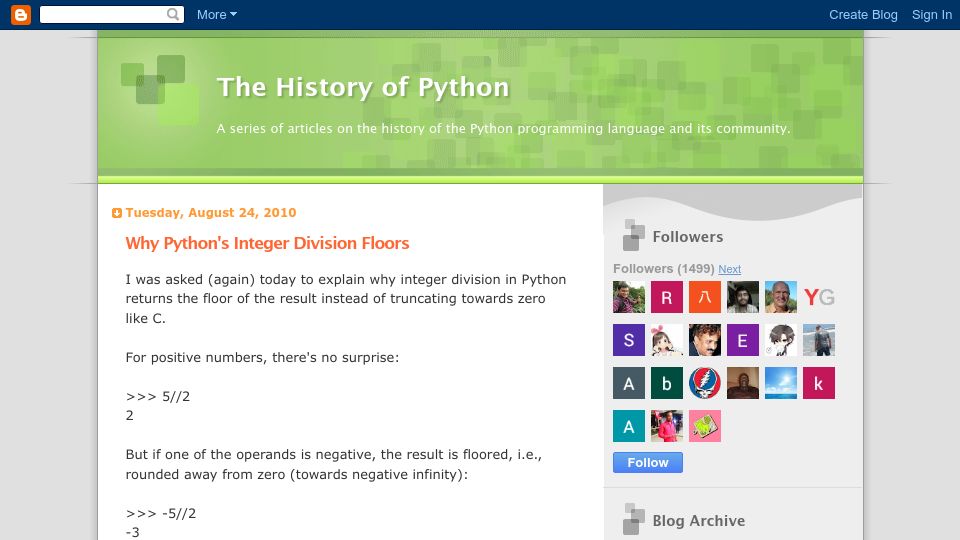This screenshot has width=960, height=540.
Task: Select the orange 八 follower avatar
Action: (705, 297)
